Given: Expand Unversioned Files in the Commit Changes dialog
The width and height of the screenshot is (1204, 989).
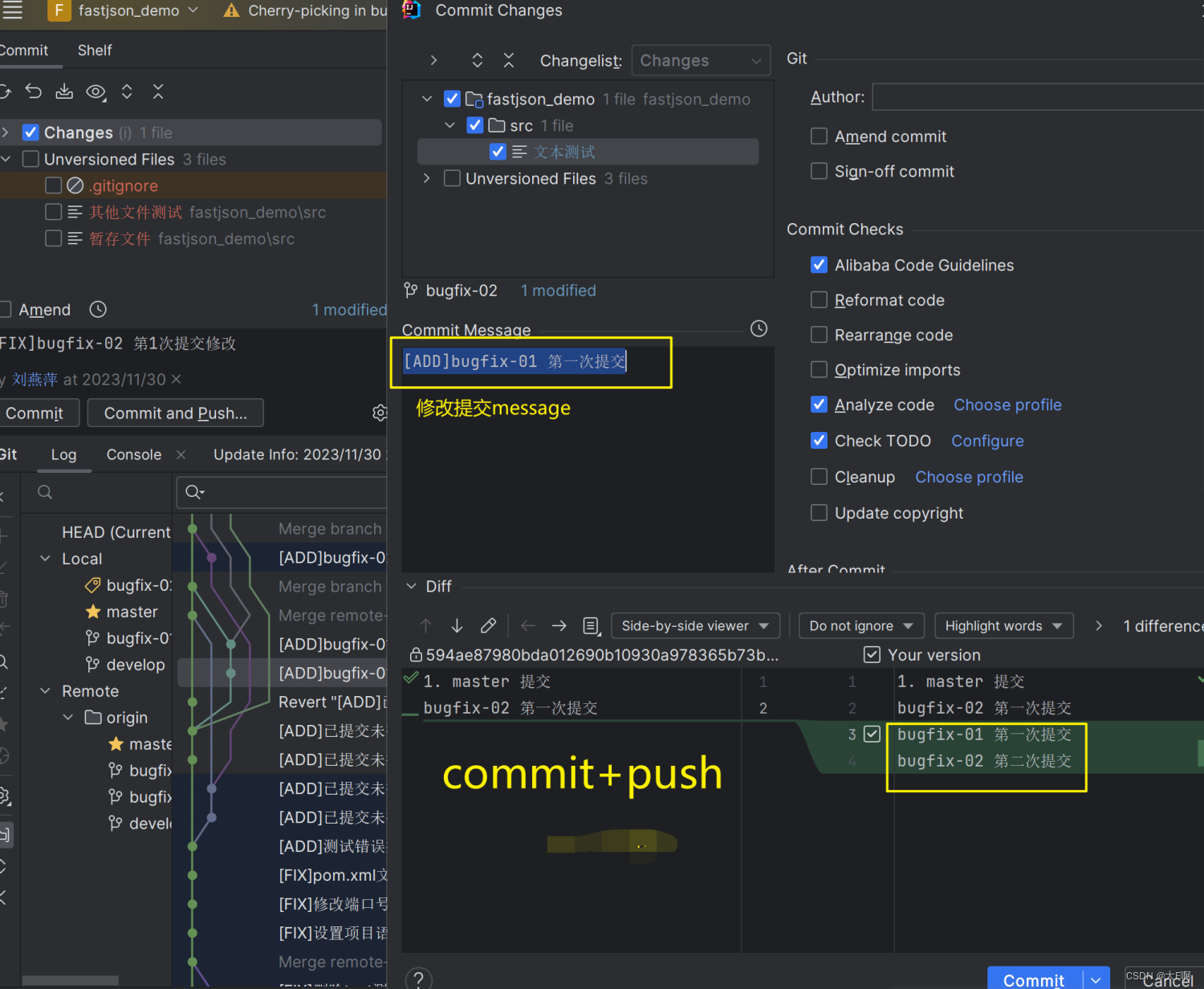Looking at the screenshot, I should pos(427,178).
